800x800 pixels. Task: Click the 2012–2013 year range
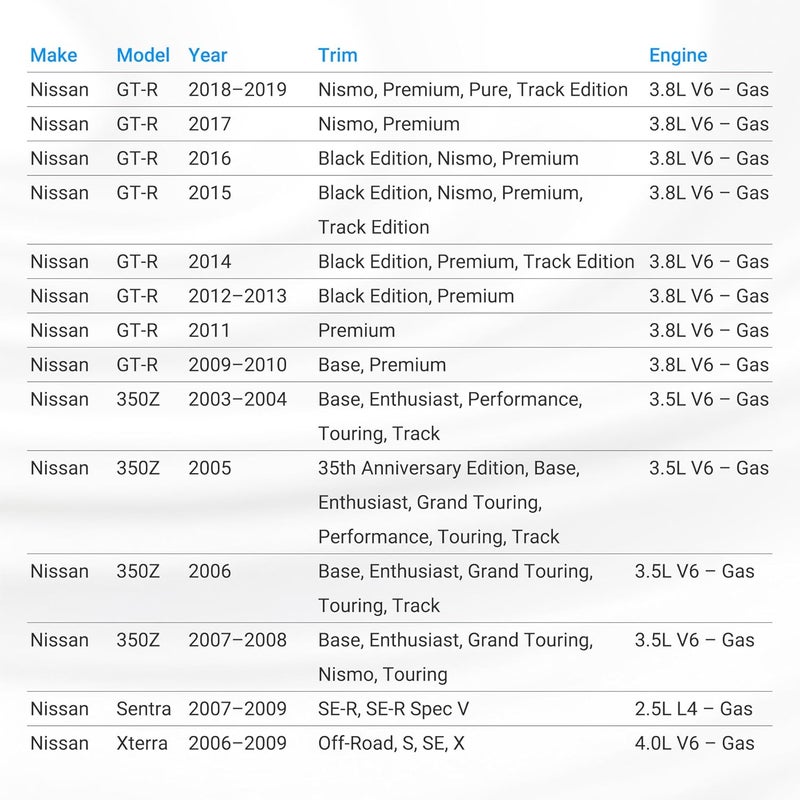(238, 296)
